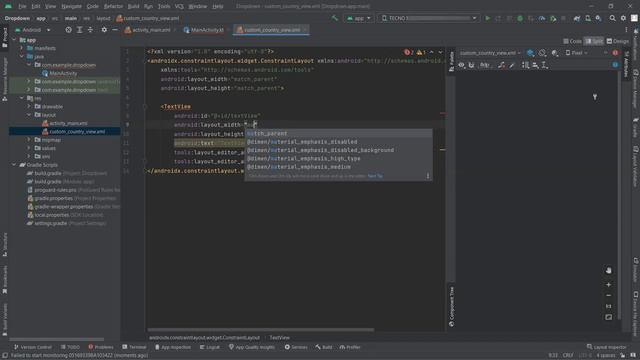Click orientation rotate icon in preview toolbar

542,53
